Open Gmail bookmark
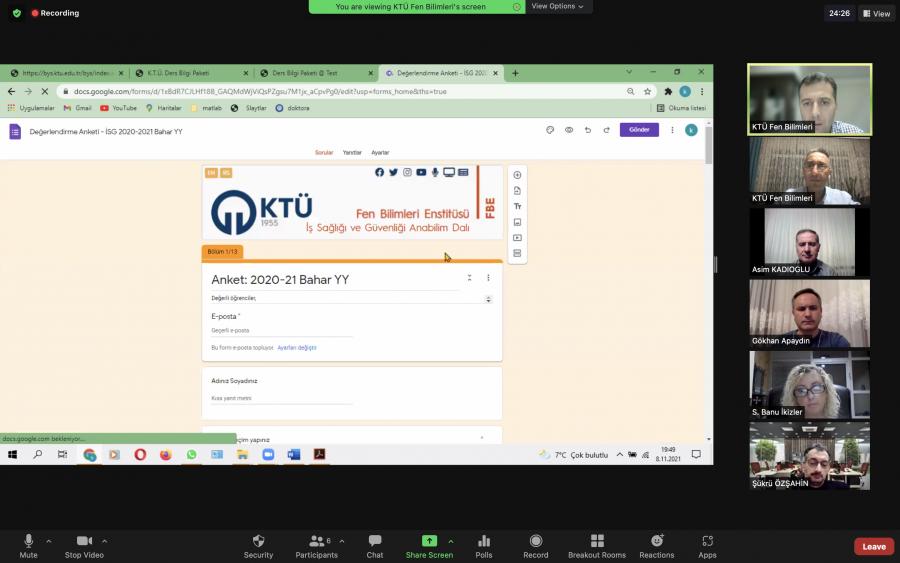 click(x=77, y=108)
